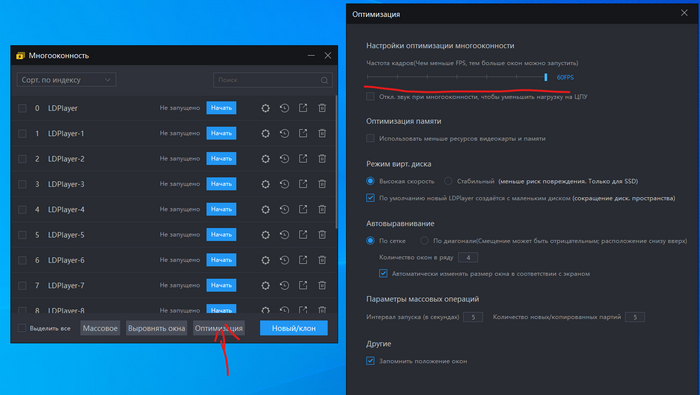The width and height of the screenshot is (700, 395).
Task: Select the По сетке alignment radio
Action: 370,241
